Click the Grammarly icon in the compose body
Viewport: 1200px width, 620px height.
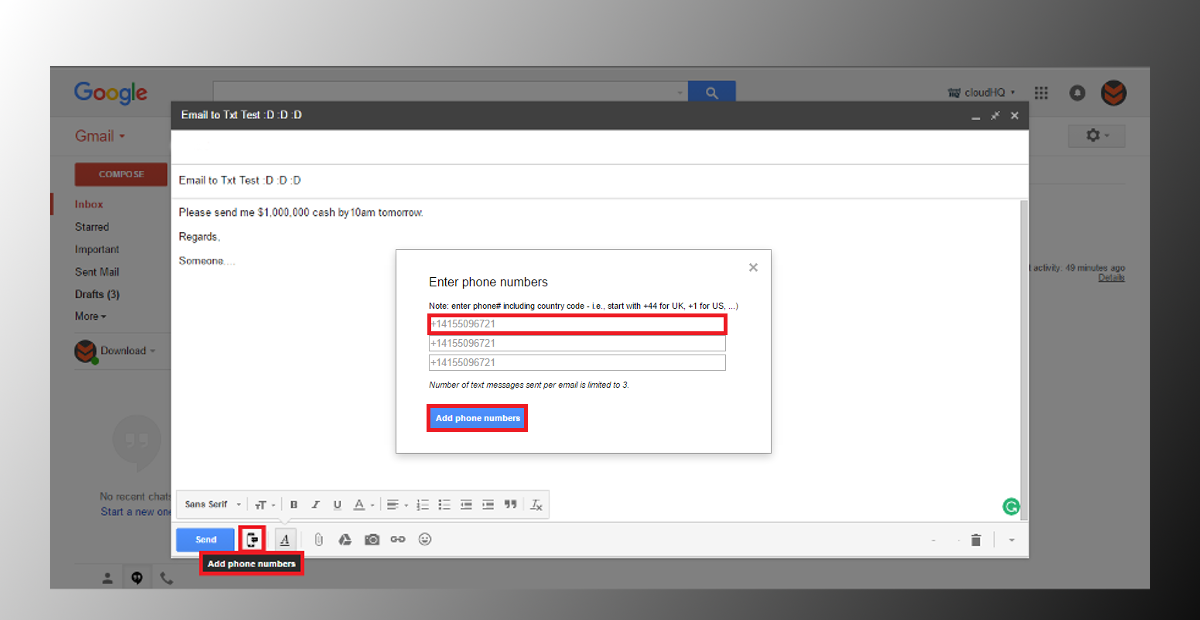pyautogui.click(x=1011, y=507)
